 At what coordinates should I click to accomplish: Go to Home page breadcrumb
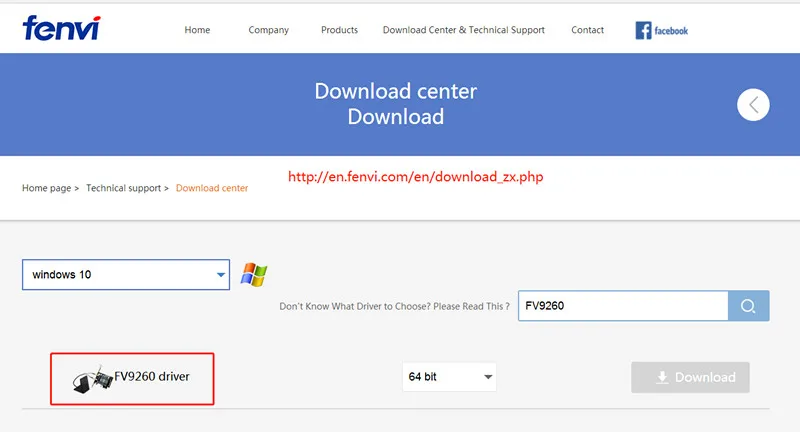(46, 188)
